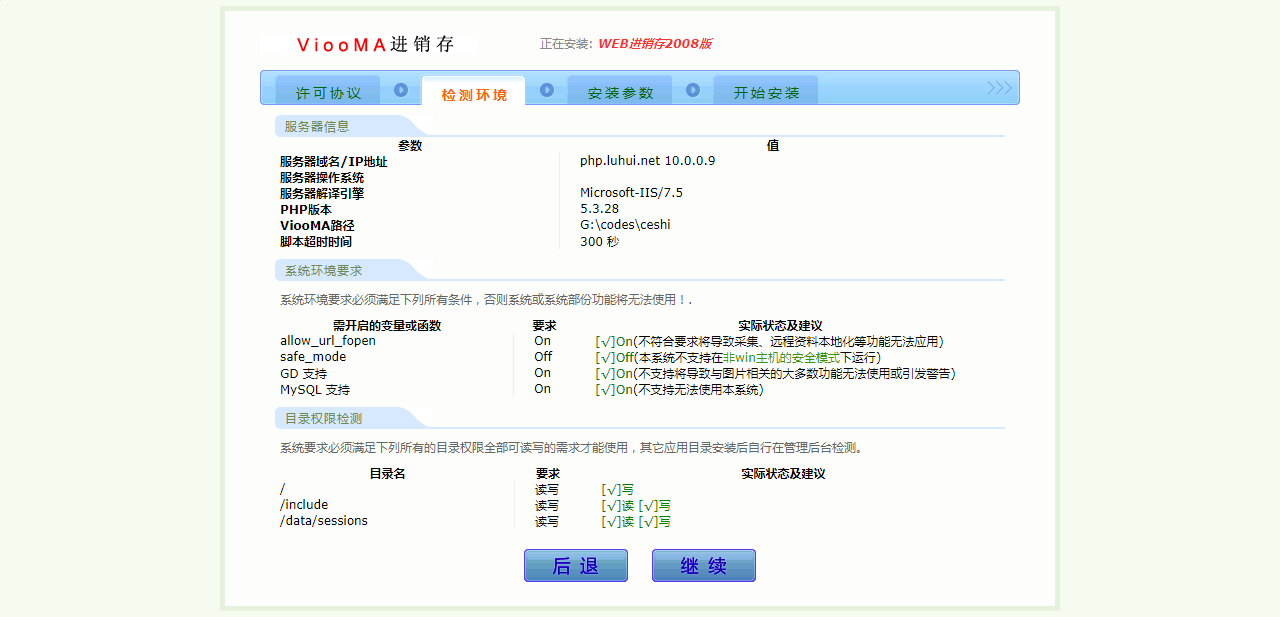
Task: Select the 系统环境要求 section header
Action: click(323, 270)
